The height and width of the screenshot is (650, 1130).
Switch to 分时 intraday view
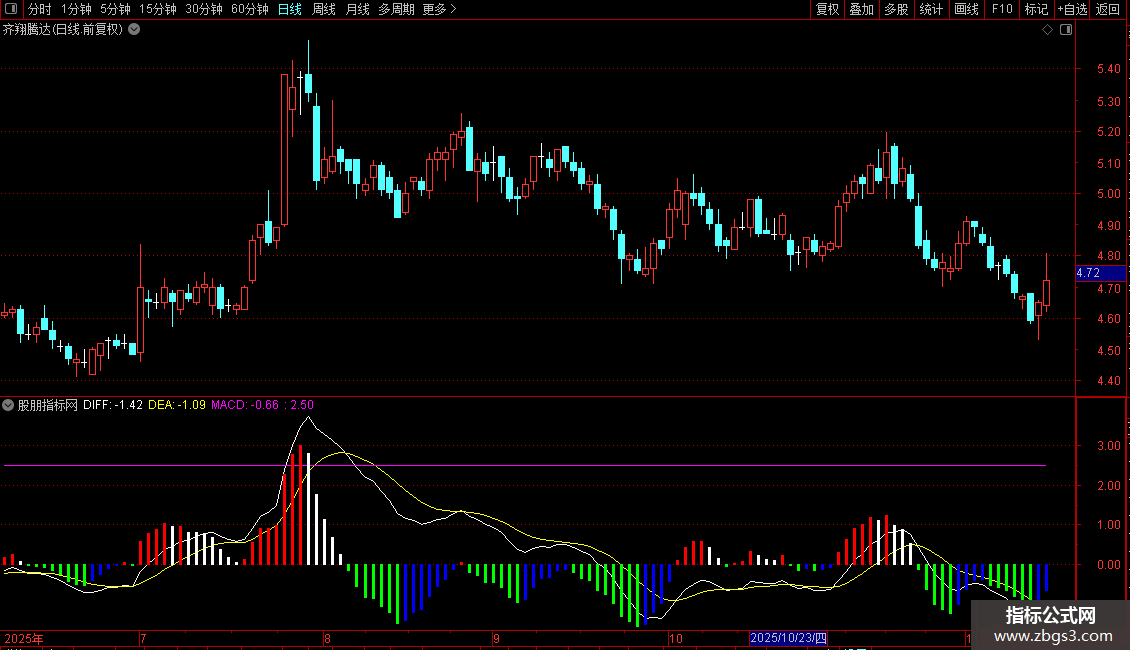point(40,9)
